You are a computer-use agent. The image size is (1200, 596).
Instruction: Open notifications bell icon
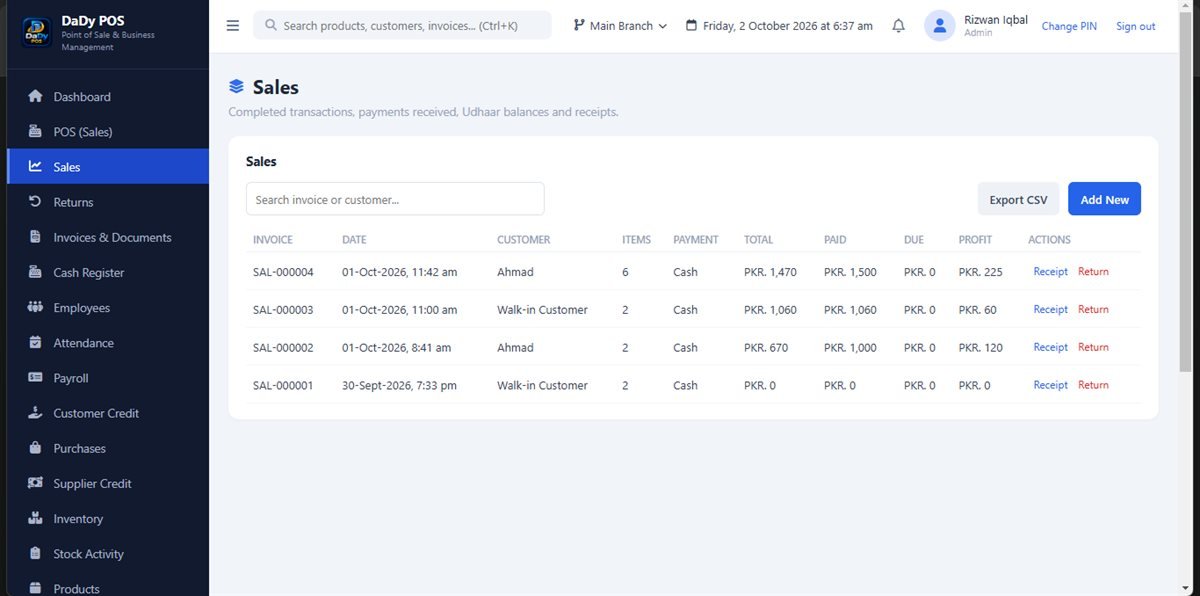[x=898, y=26]
